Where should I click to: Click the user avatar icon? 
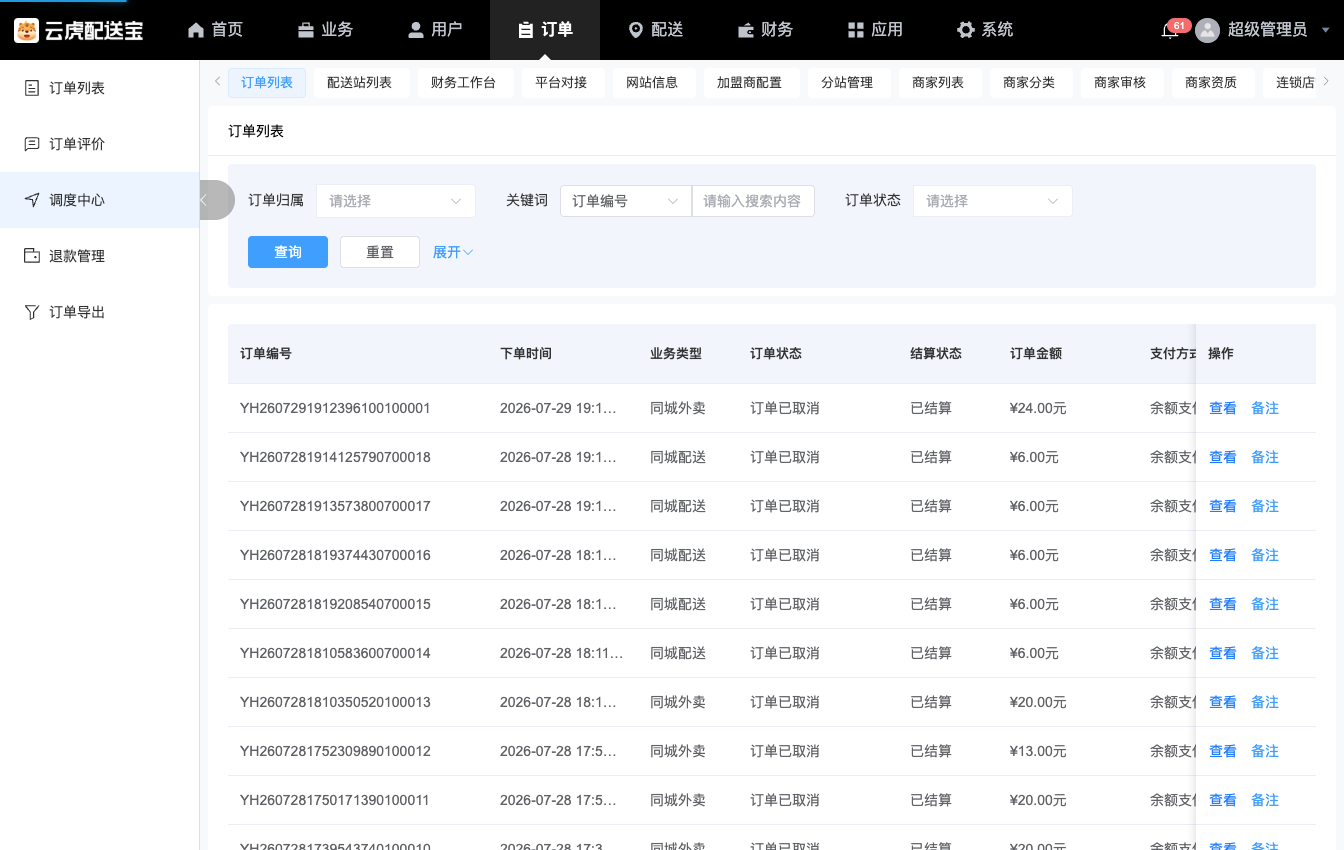(1208, 30)
